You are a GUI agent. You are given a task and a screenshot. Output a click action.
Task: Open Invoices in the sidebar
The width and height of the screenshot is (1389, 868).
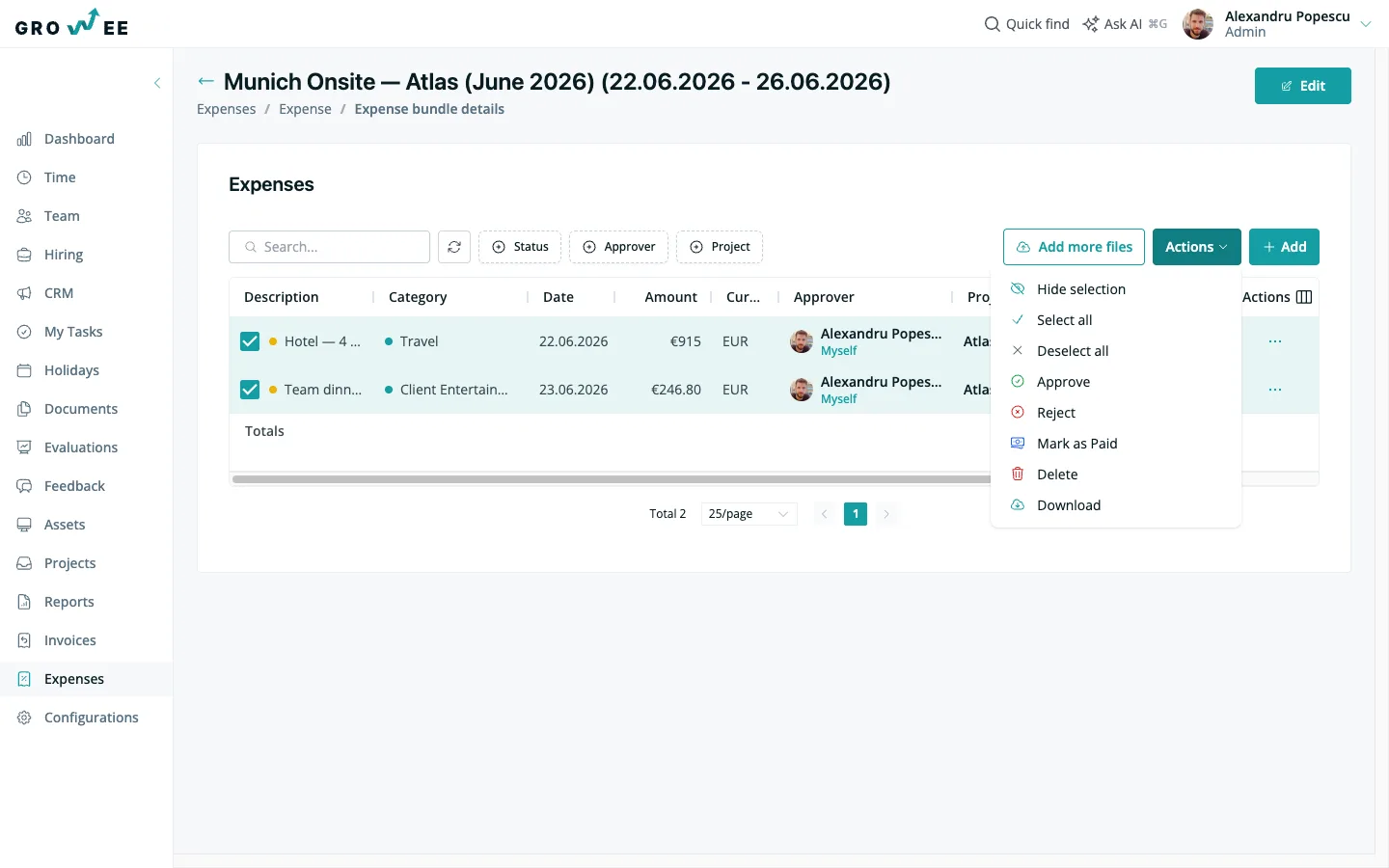(69, 640)
